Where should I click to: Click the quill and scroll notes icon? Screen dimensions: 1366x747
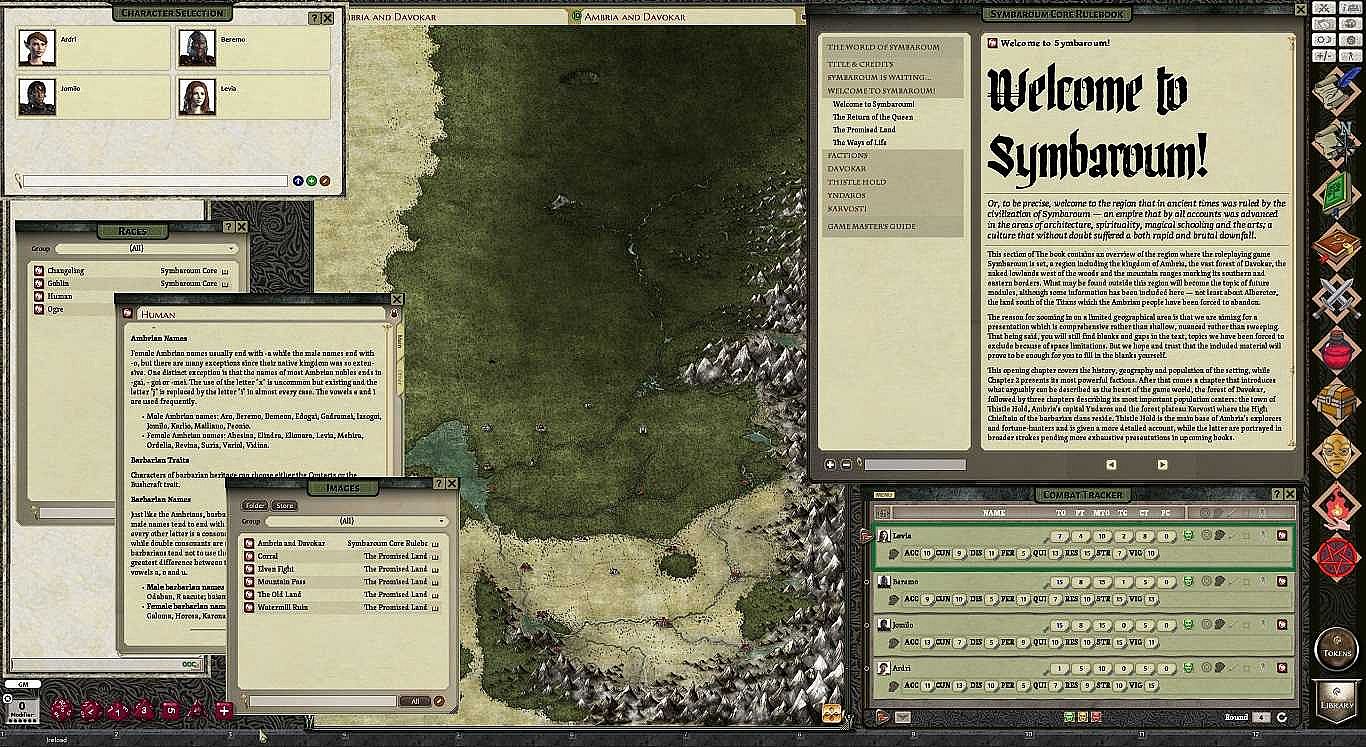pos(1338,92)
